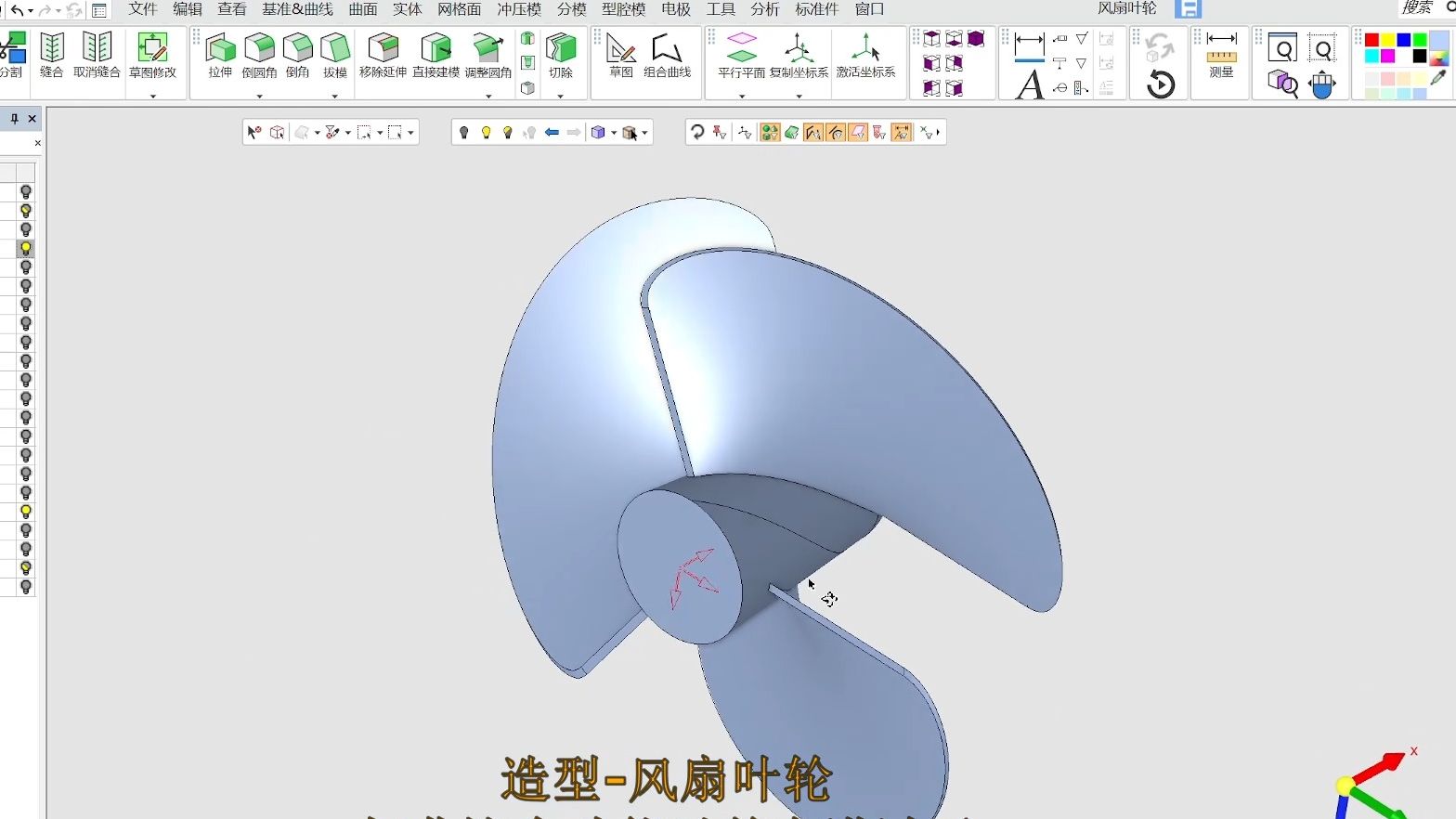
Task: Open the 分析 menu
Action: (764, 9)
